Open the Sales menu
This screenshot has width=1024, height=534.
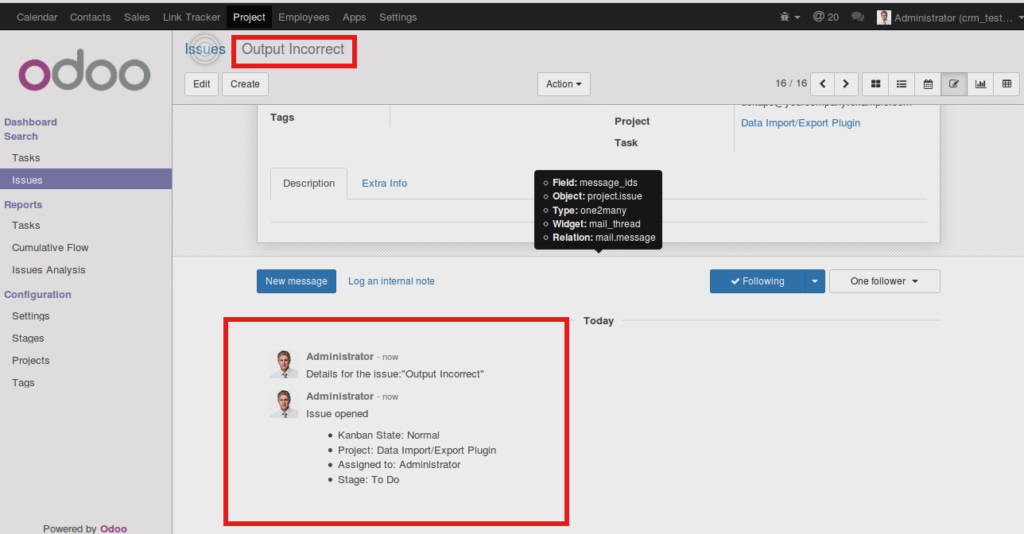coord(136,17)
